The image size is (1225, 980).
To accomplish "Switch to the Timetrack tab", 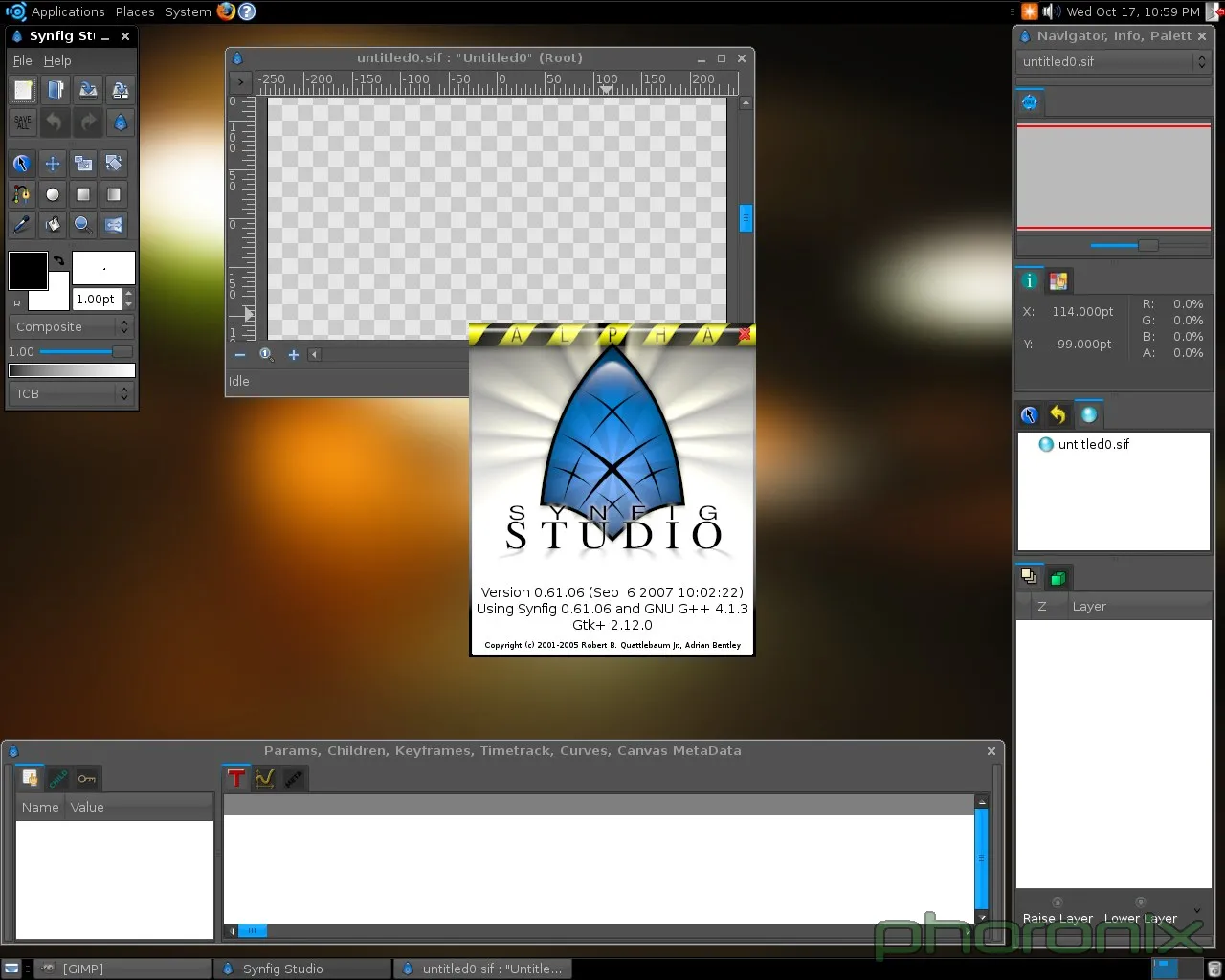I will (x=236, y=778).
